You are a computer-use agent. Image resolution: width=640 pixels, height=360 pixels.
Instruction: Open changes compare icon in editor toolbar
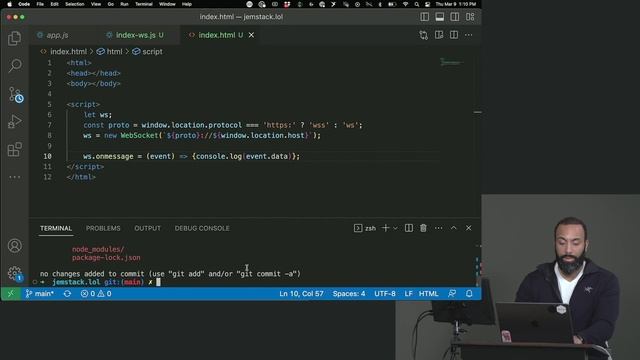click(x=424, y=35)
